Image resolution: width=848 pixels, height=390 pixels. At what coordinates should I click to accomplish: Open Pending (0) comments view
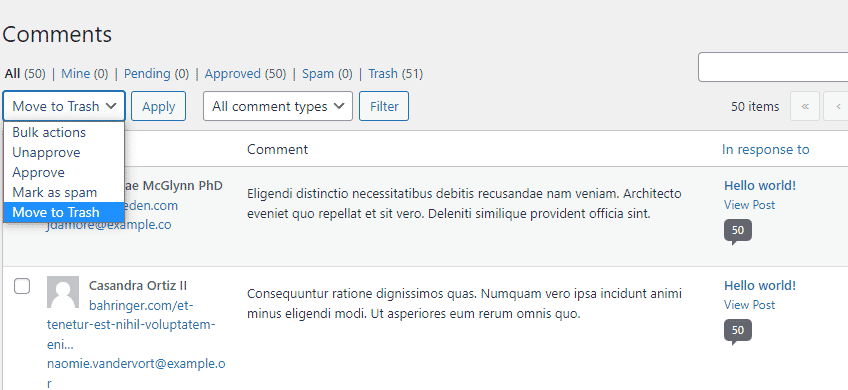pos(156,74)
